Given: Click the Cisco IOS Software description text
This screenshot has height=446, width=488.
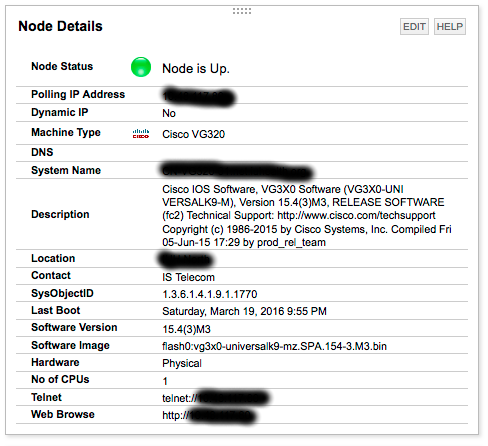Looking at the screenshot, I should pyautogui.click(x=307, y=216).
